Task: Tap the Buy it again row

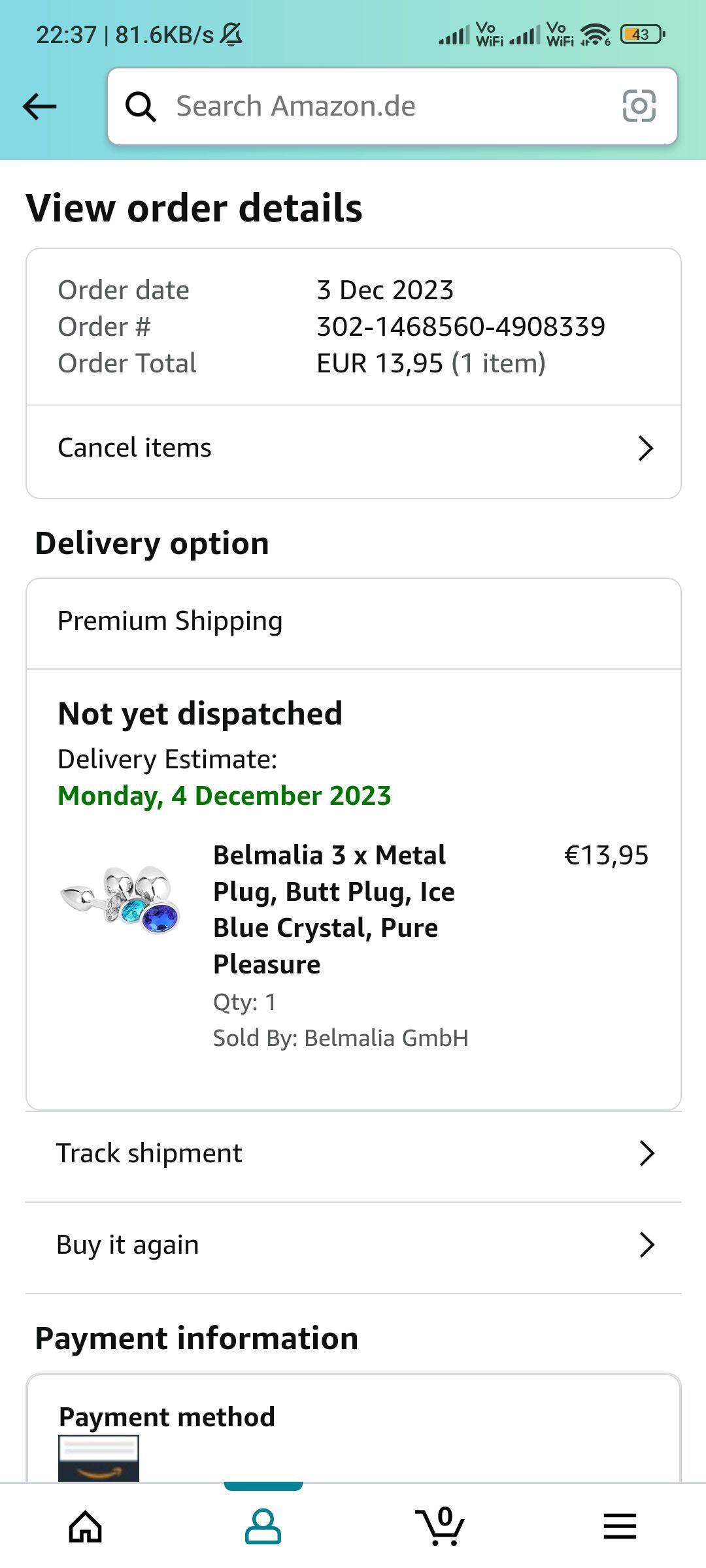Action: (128, 1245)
